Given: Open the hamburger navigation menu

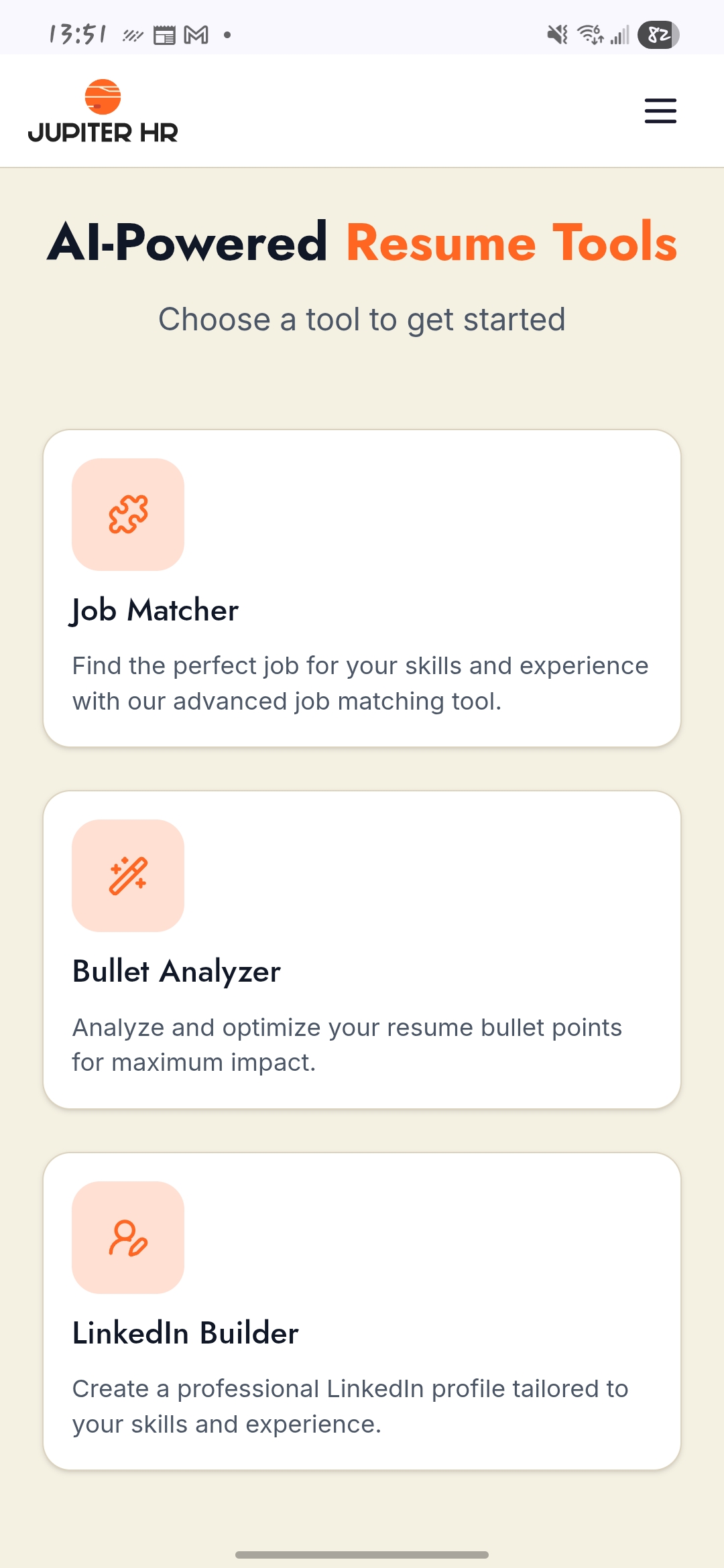Looking at the screenshot, I should tap(660, 111).
